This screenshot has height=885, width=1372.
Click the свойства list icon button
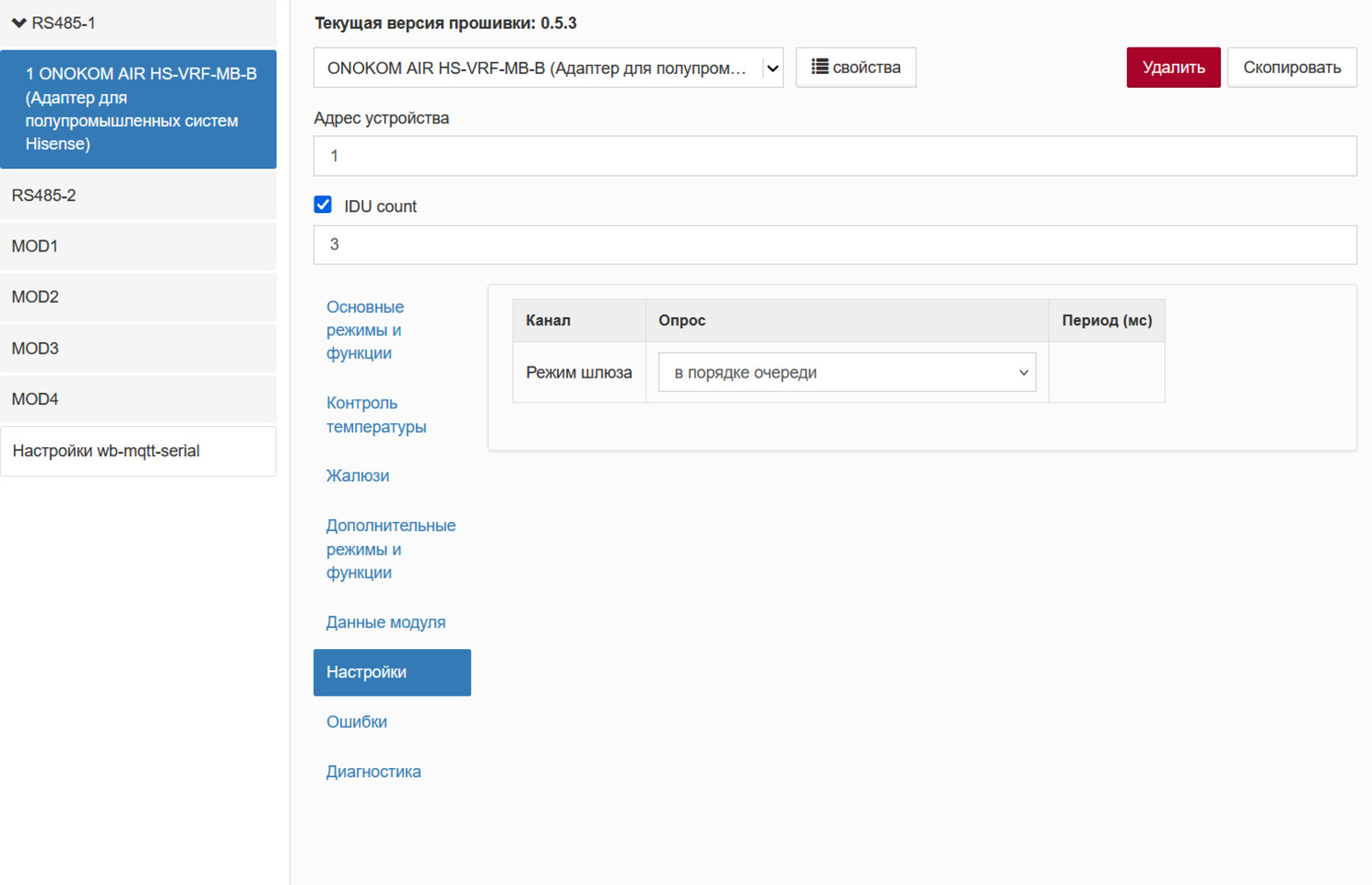tap(855, 68)
